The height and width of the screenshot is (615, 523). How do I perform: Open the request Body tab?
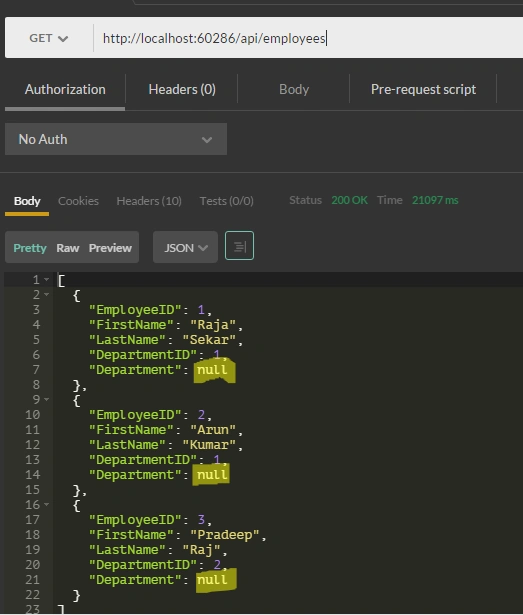pos(294,89)
